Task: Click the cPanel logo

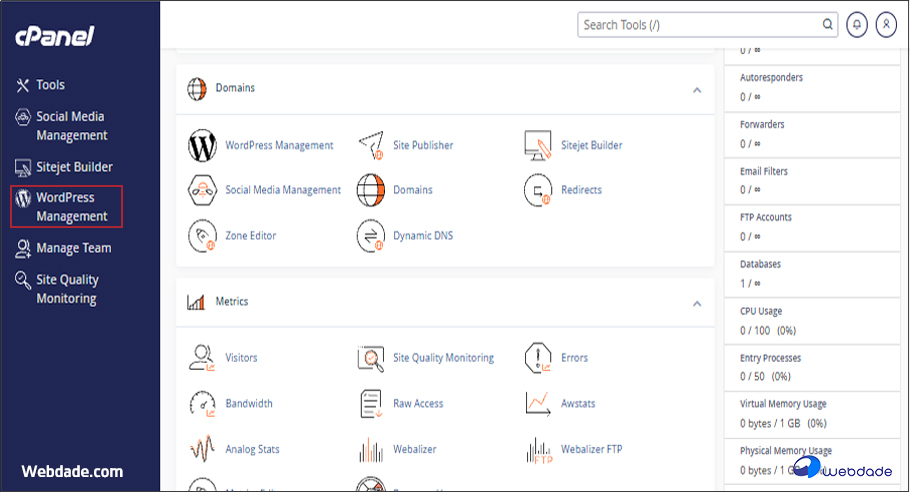Action: pyautogui.click(x=54, y=37)
